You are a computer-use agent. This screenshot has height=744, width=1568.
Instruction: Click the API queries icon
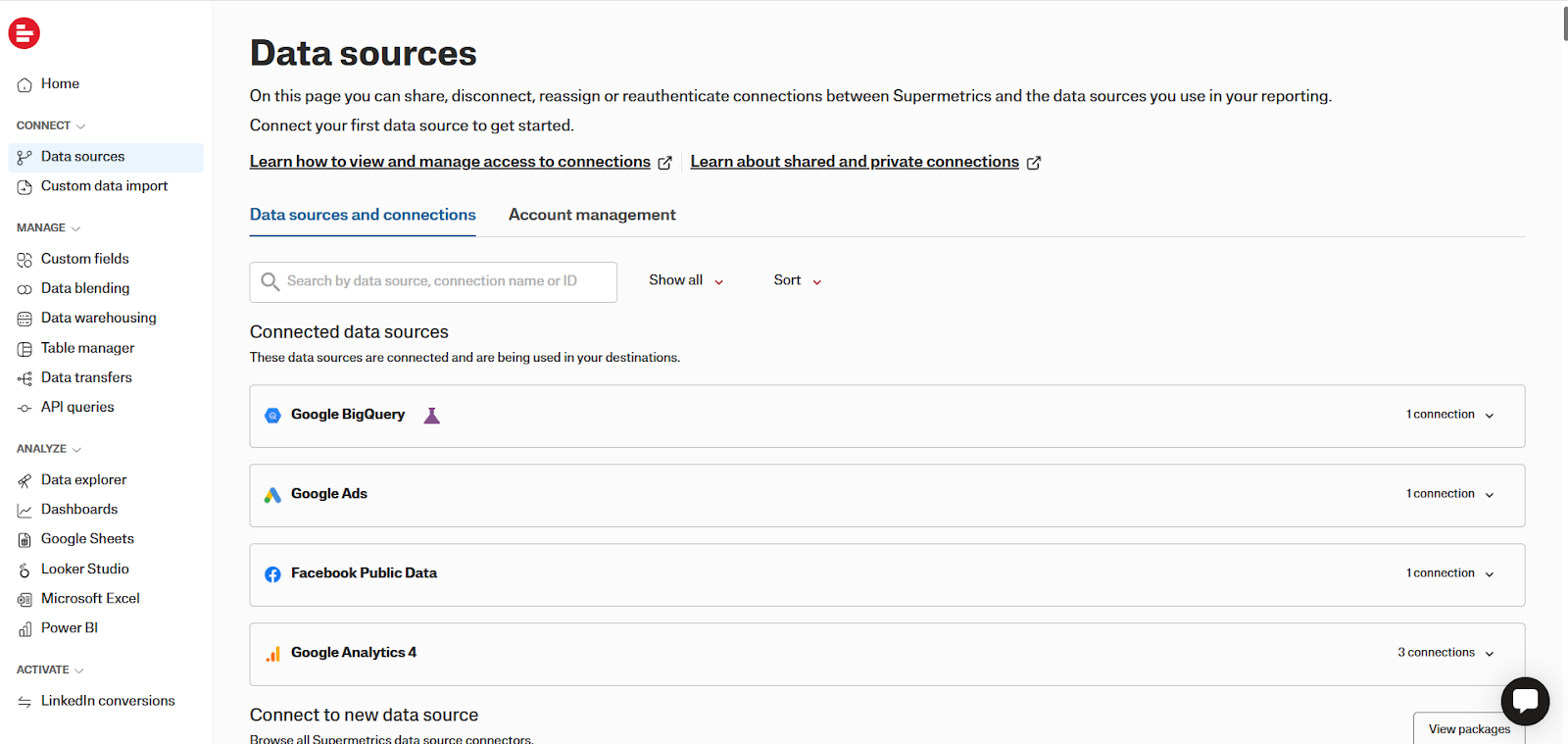click(24, 408)
